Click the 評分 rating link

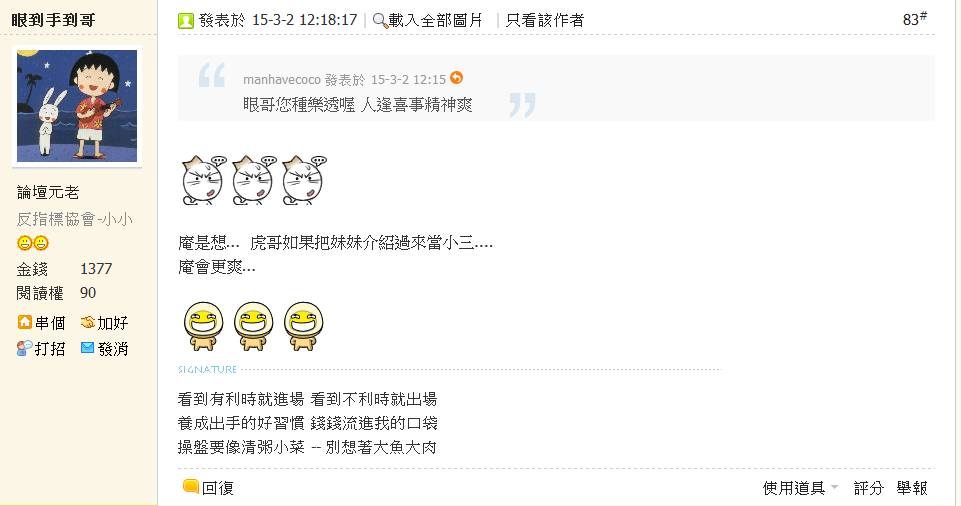868,488
